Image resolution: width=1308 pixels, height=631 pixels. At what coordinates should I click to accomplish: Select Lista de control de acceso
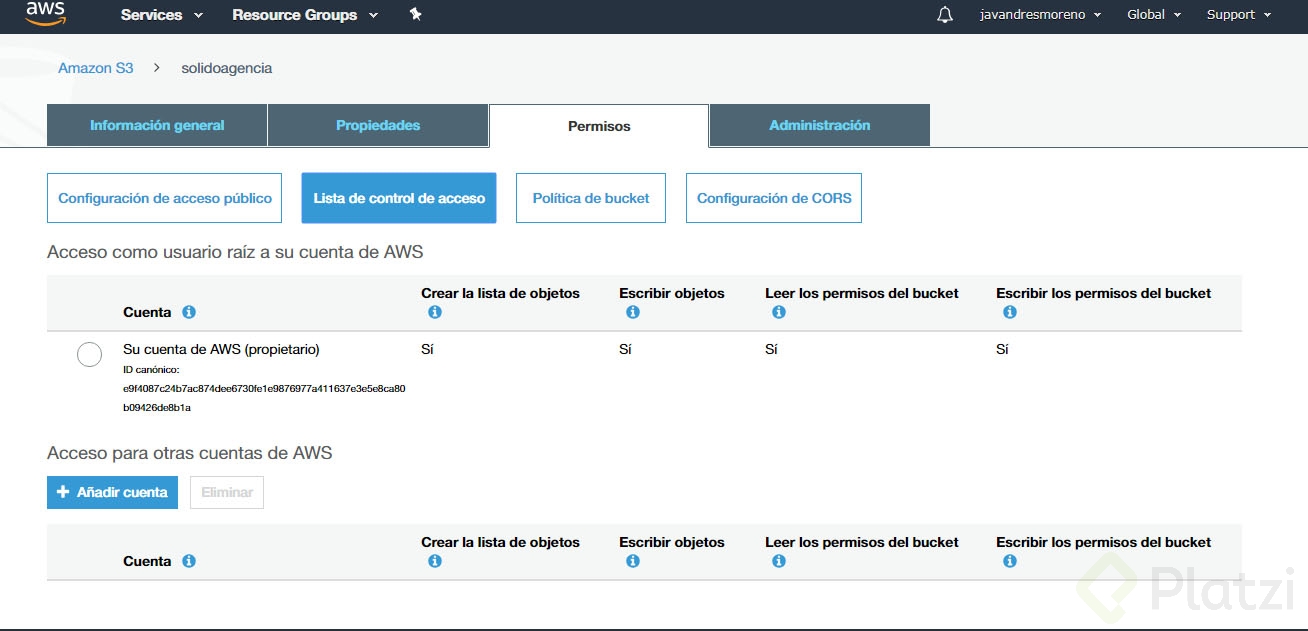pyautogui.click(x=399, y=198)
